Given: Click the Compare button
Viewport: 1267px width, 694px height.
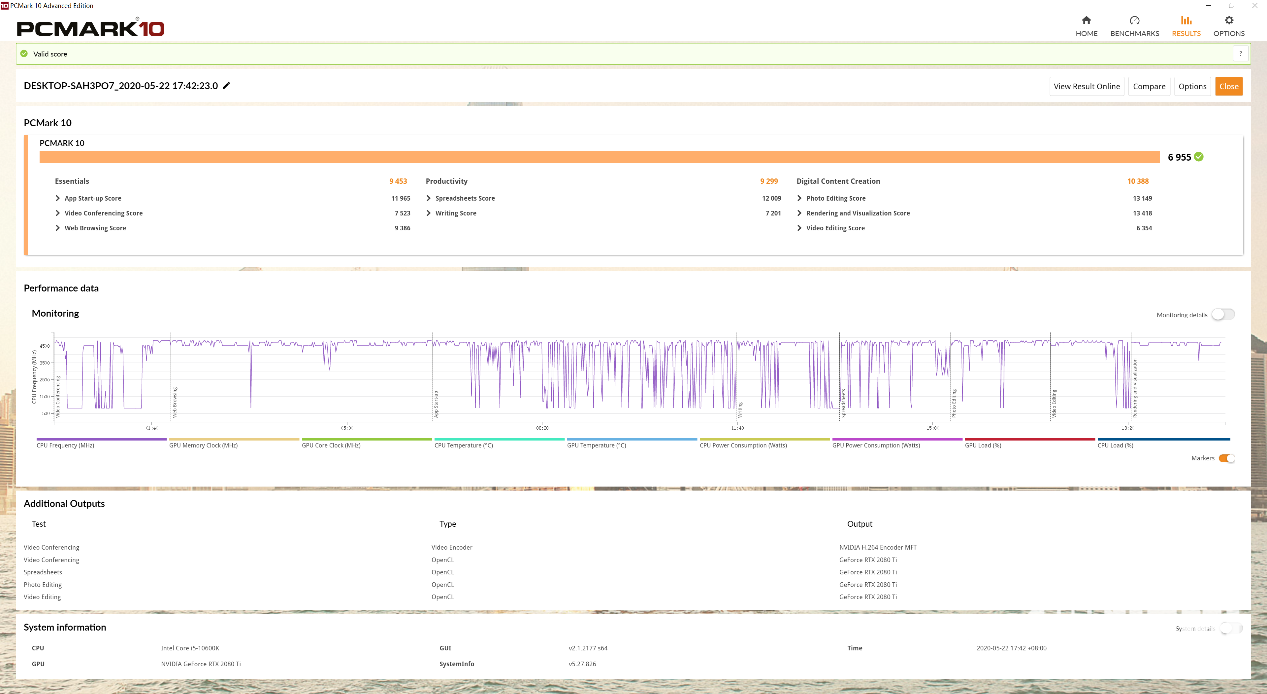Looking at the screenshot, I should pyautogui.click(x=1149, y=86).
